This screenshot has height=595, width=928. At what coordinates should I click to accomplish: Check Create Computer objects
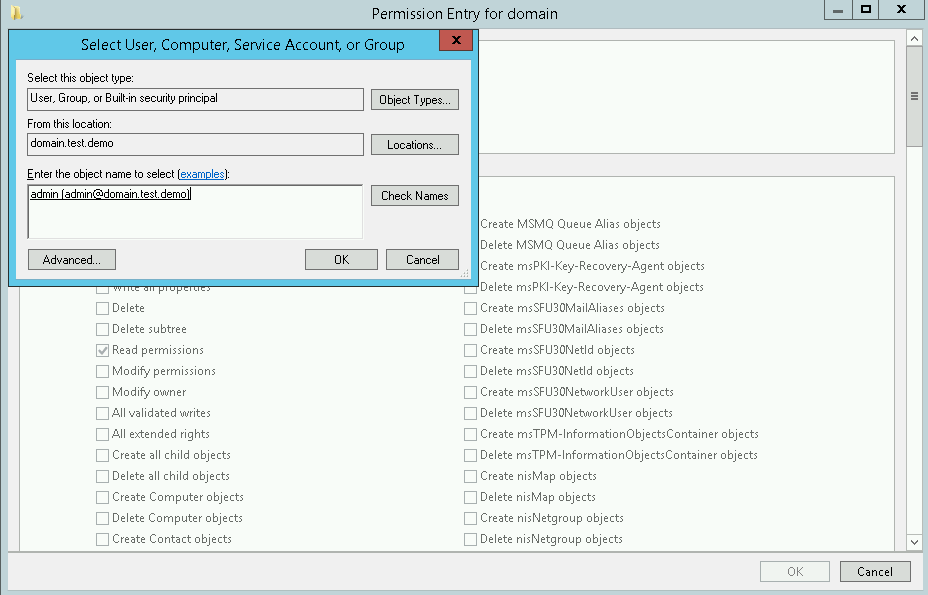pyautogui.click(x=102, y=497)
